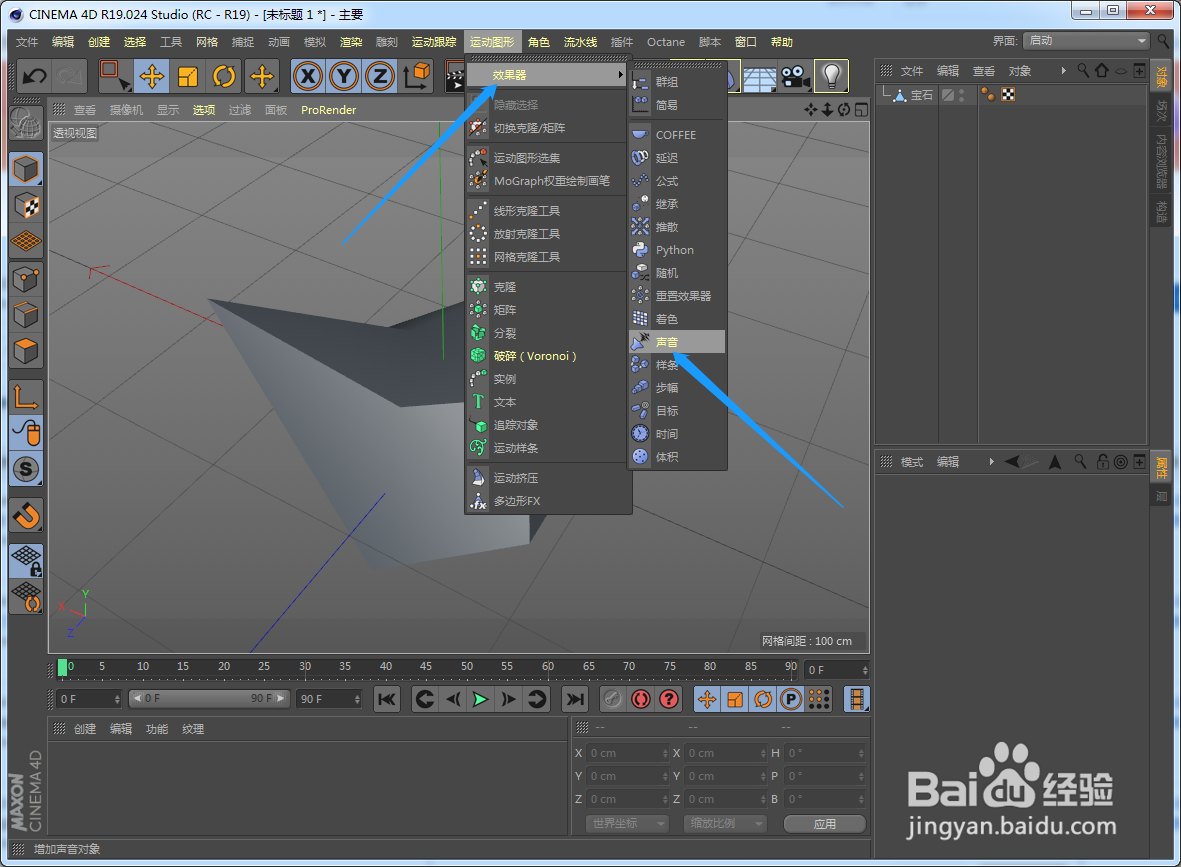Select the live selection tool
Viewport: 1181px width, 867px height.
[x=115, y=76]
